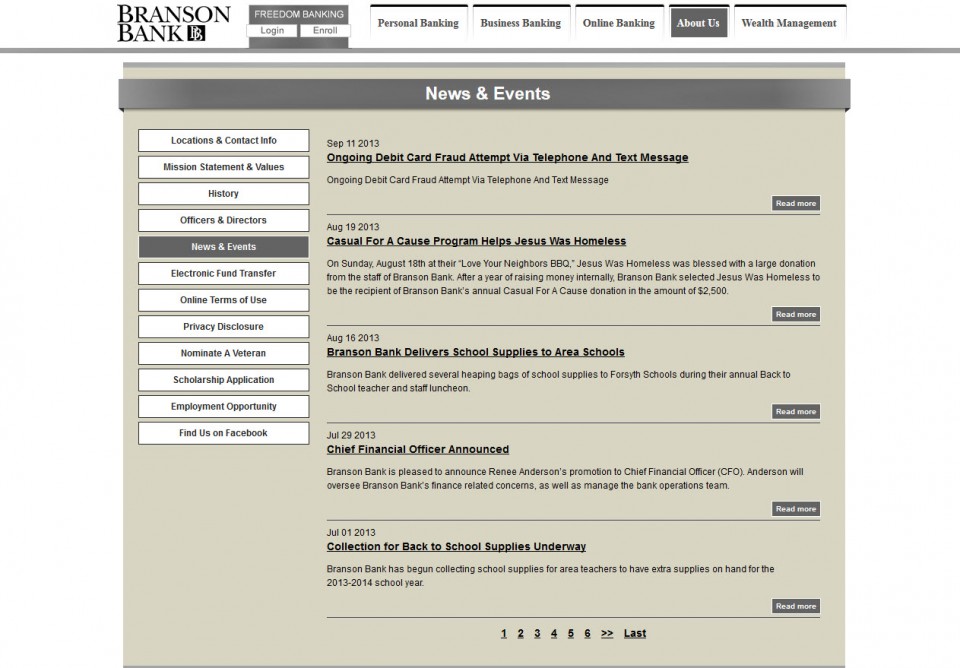Open Locations & Contact Info in sidebar
The height and width of the screenshot is (668, 960).
coord(223,140)
